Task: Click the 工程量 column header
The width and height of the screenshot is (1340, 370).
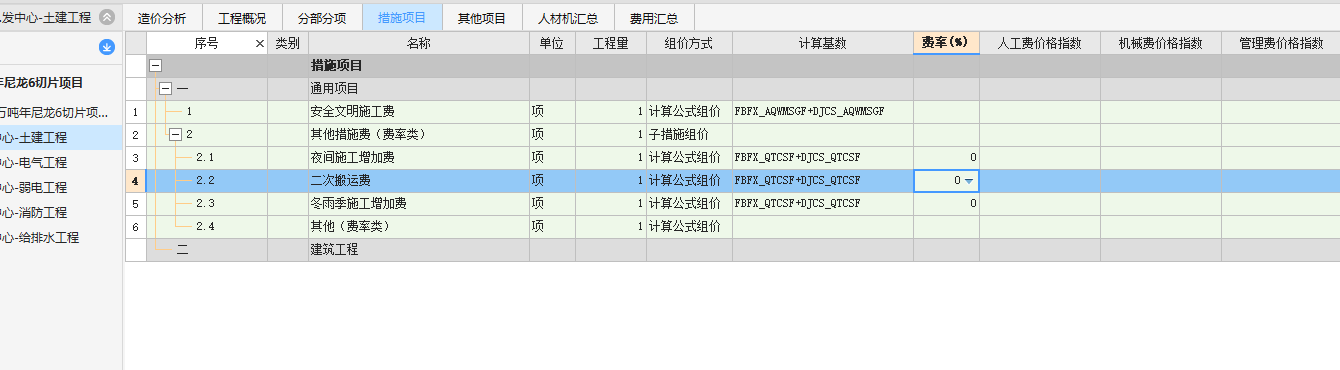Action: (611, 43)
